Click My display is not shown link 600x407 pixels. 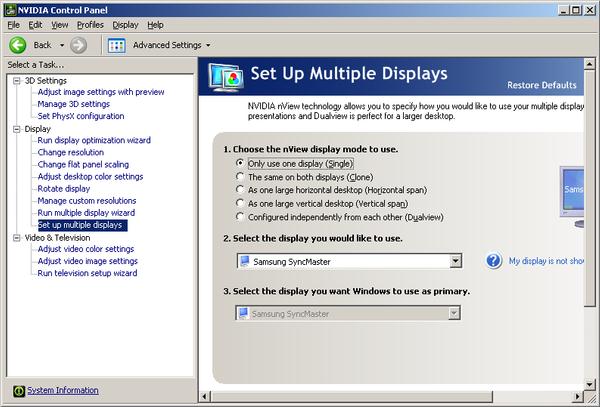(x=546, y=261)
